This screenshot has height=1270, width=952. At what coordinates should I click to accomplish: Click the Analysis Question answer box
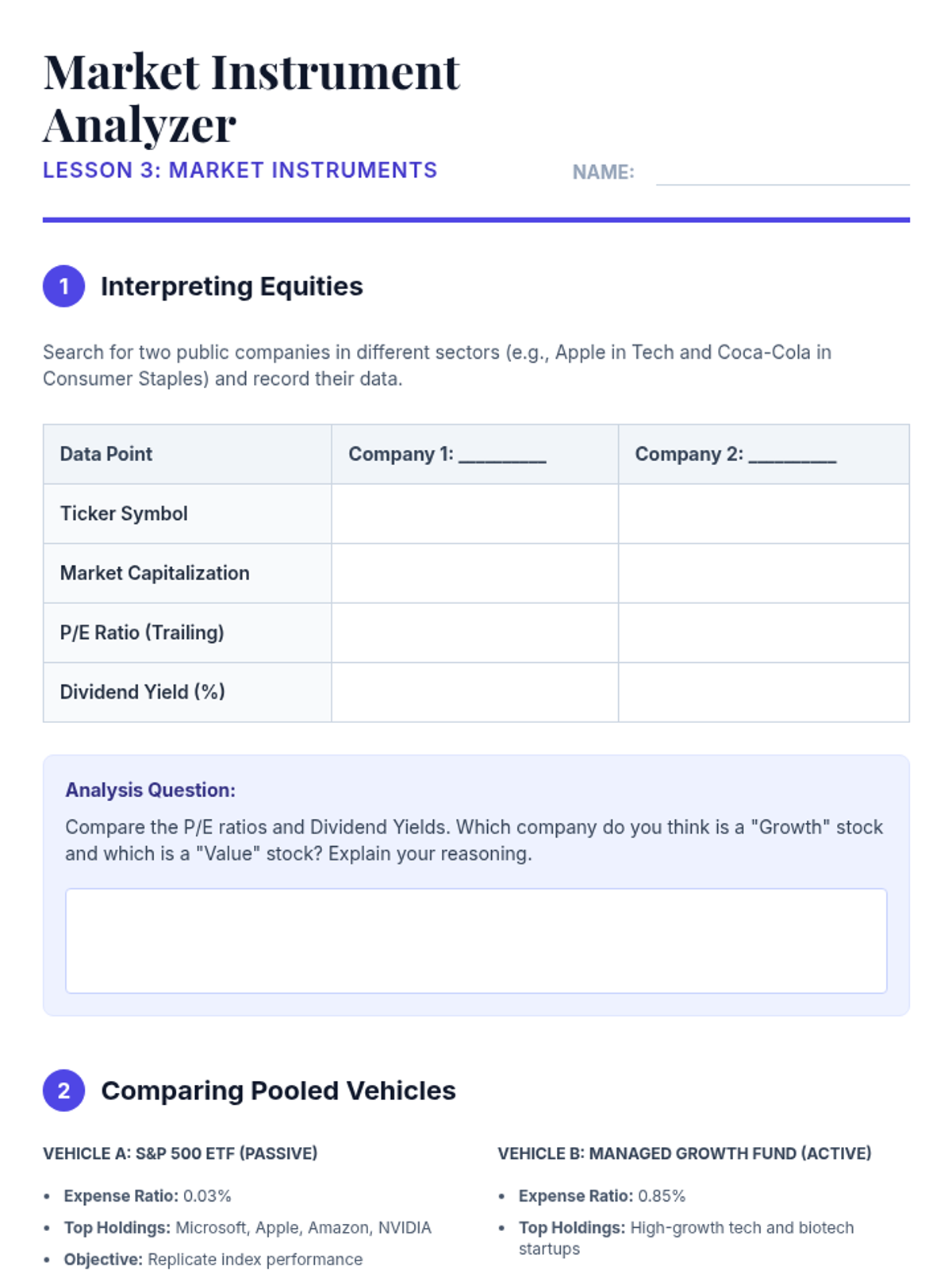[476, 941]
